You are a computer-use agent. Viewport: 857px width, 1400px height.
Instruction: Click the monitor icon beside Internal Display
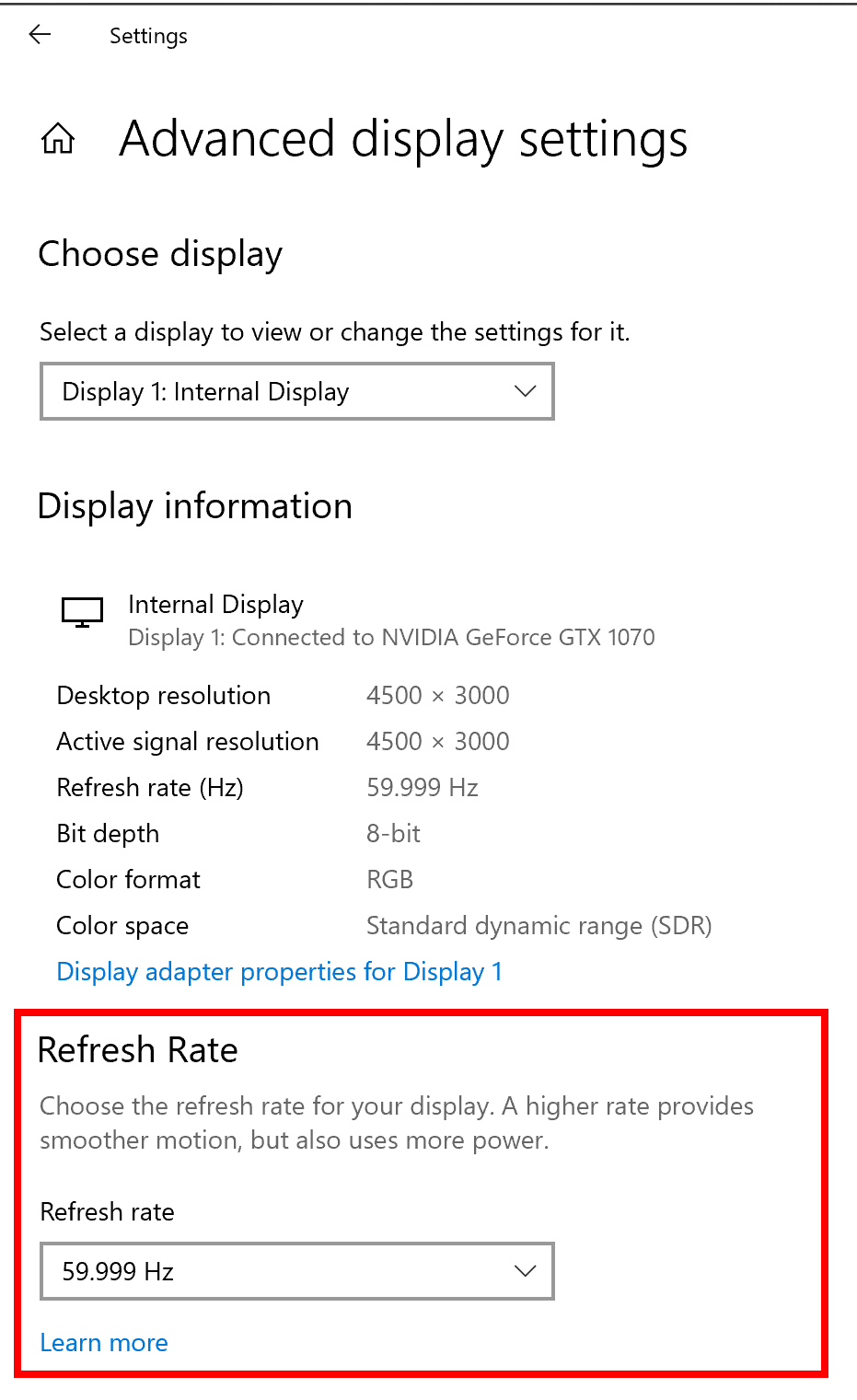click(x=81, y=612)
